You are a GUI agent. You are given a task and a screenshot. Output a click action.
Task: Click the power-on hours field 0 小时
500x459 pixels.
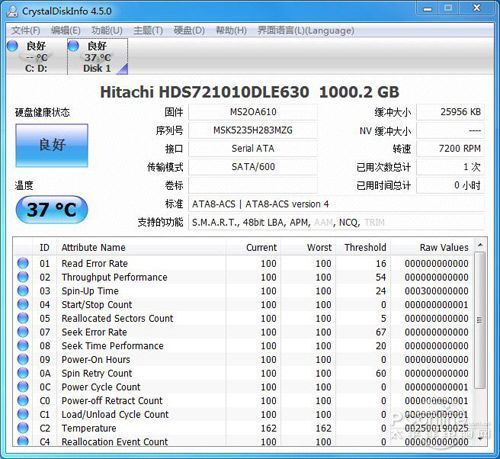click(450, 185)
